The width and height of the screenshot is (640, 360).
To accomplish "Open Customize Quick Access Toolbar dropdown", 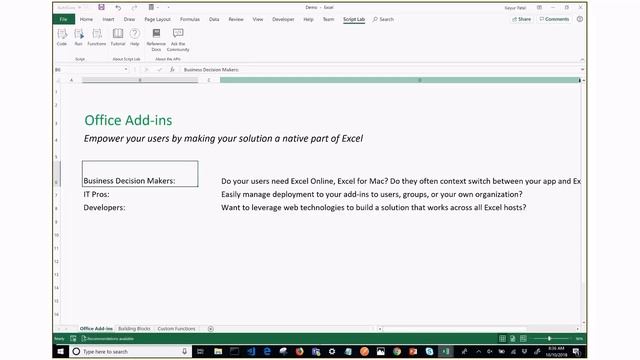I will coord(168,7).
